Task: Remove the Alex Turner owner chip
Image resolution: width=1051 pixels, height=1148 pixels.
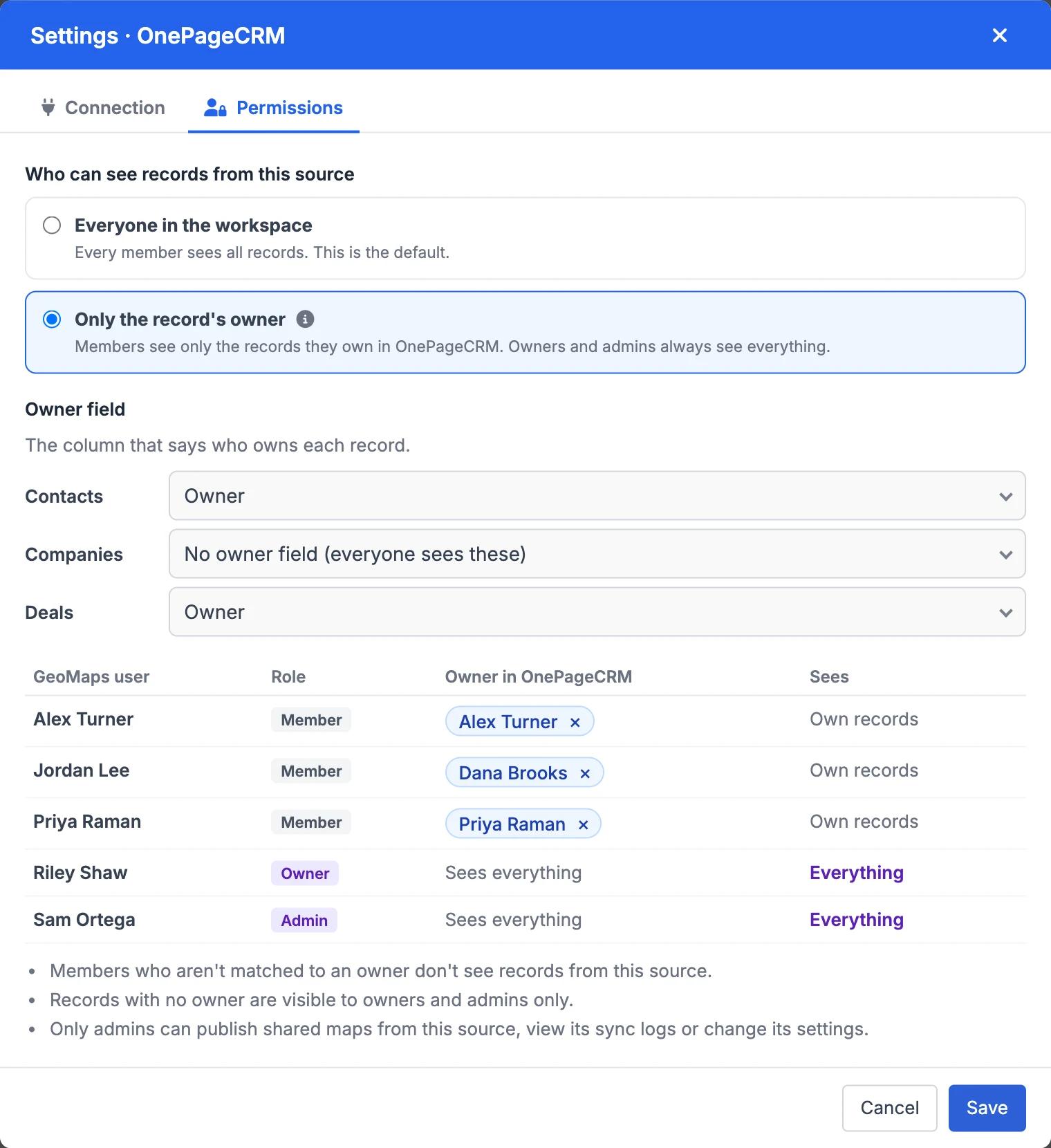Action: [x=575, y=722]
